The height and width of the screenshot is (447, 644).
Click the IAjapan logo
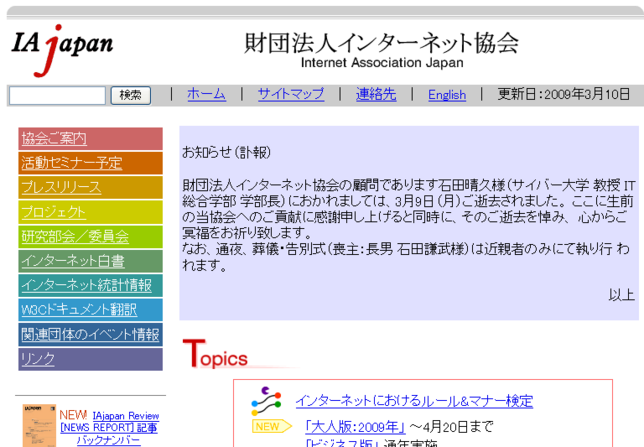tap(62, 51)
